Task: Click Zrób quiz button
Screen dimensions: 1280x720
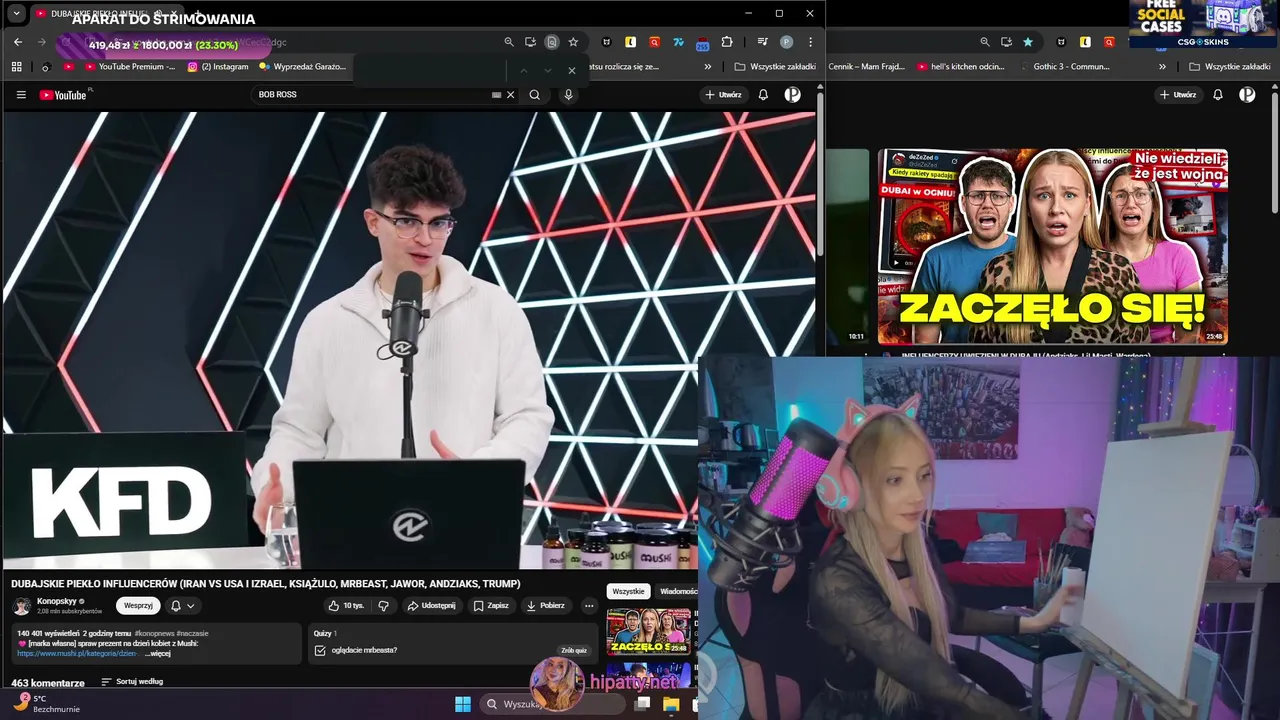Action: (x=574, y=650)
